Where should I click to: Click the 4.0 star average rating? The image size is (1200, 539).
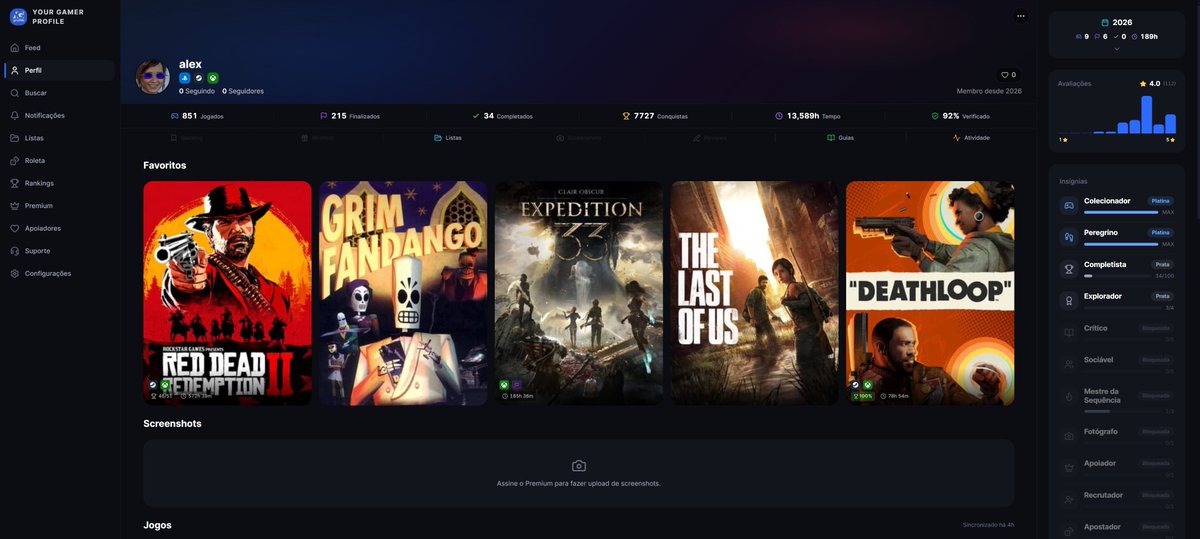(1150, 84)
